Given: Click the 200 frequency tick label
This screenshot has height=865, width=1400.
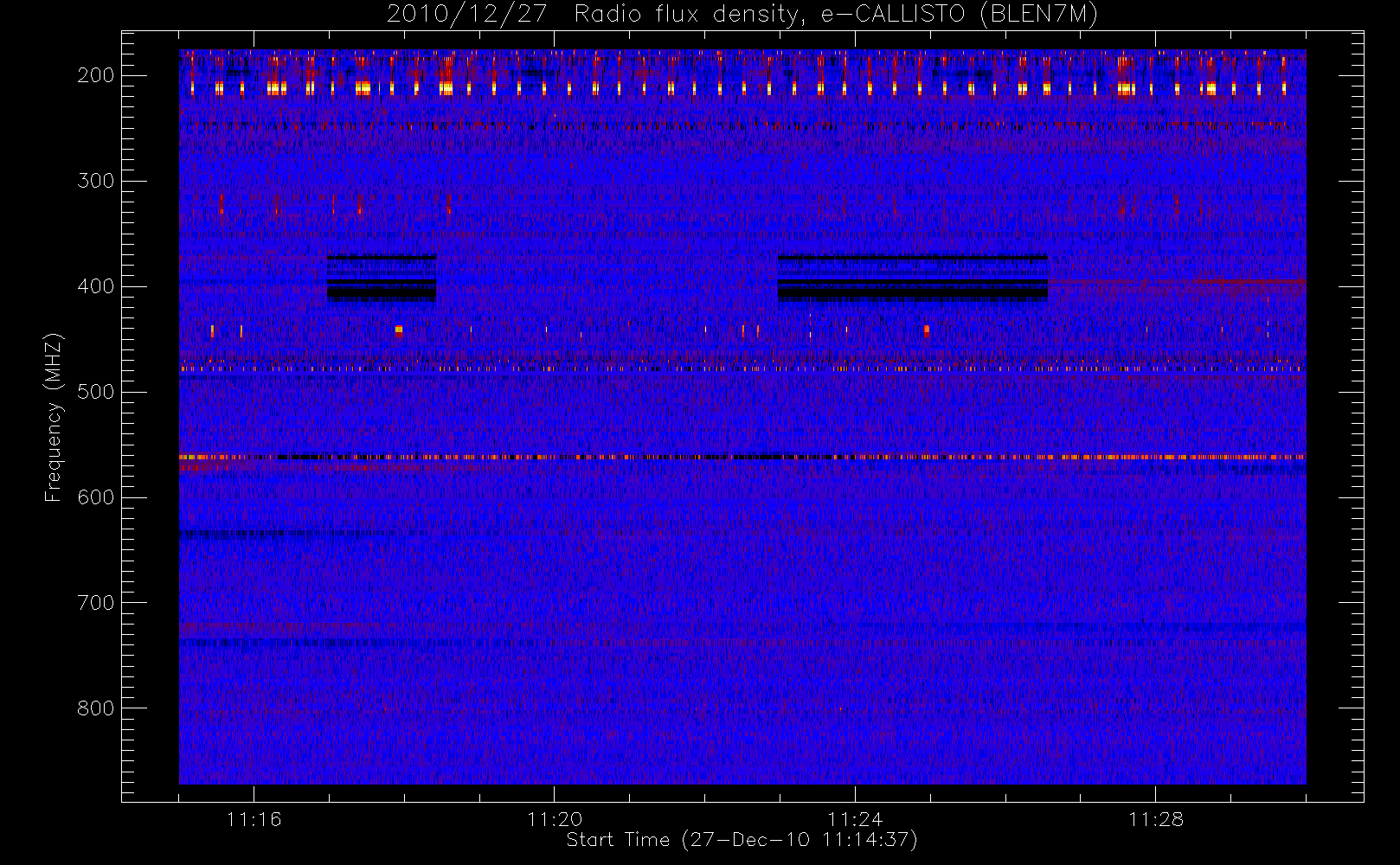Looking at the screenshot, I should coord(96,75).
